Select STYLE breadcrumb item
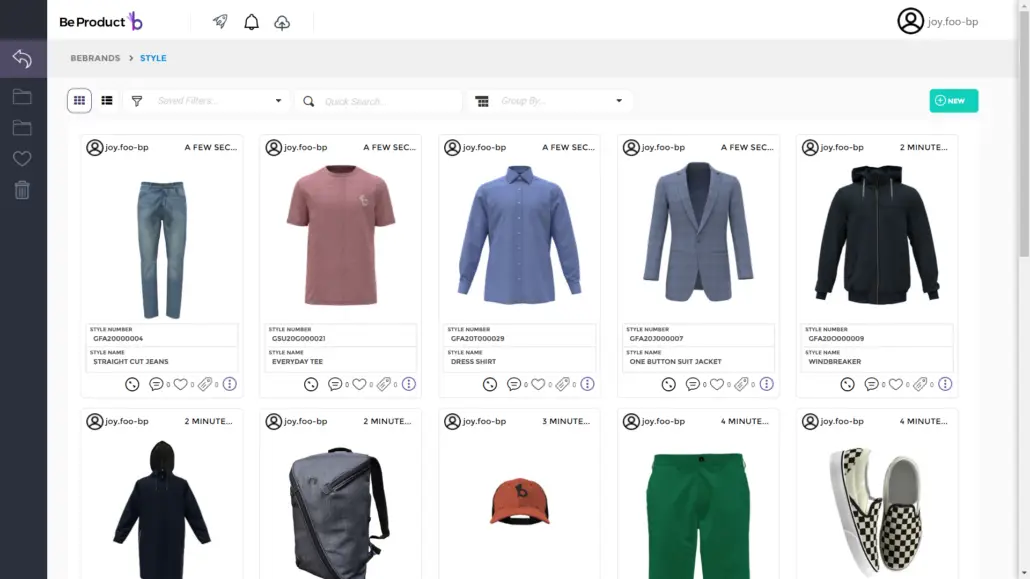 pyautogui.click(x=153, y=59)
